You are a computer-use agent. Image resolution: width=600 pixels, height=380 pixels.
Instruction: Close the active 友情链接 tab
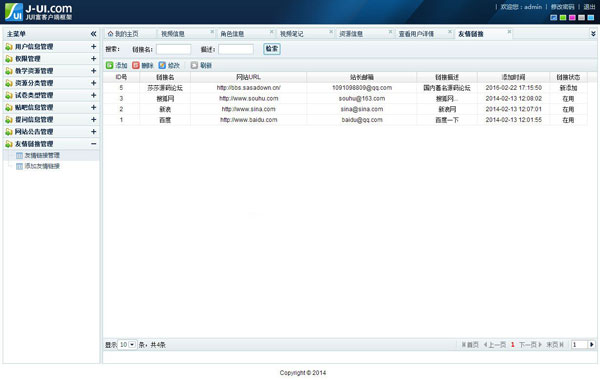point(509,32)
